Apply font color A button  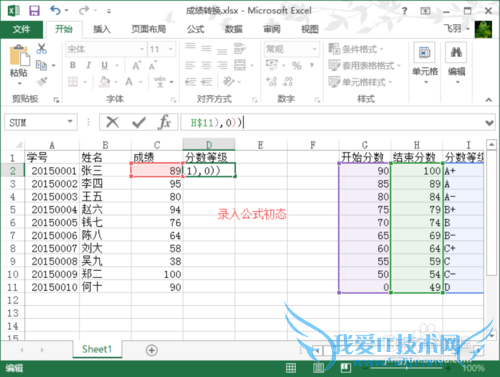pos(129,81)
